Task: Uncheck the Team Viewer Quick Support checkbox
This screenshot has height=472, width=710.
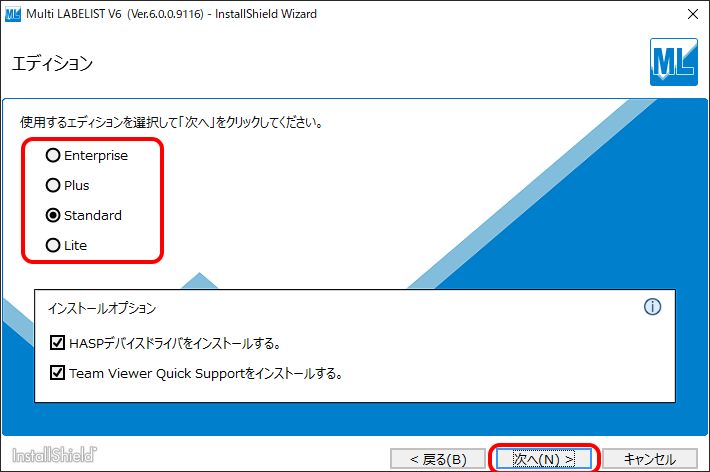Action: click(57, 373)
